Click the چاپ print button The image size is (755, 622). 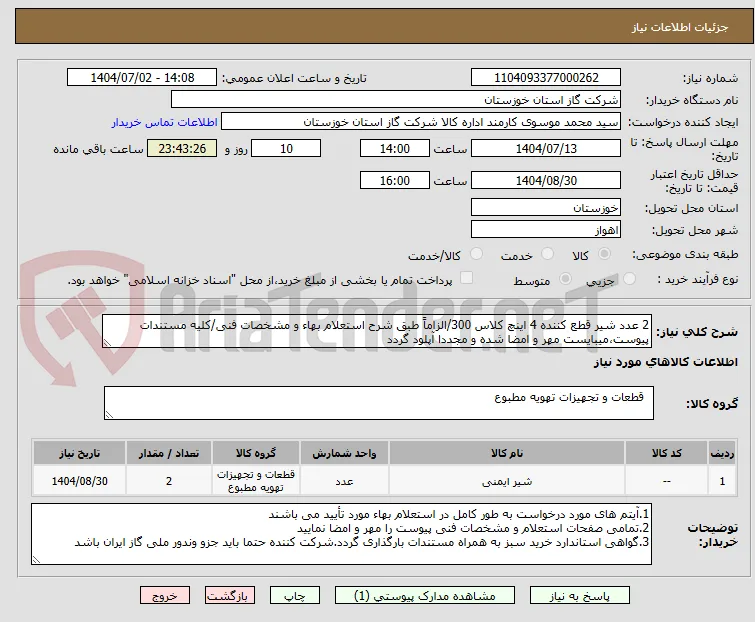(295, 596)
